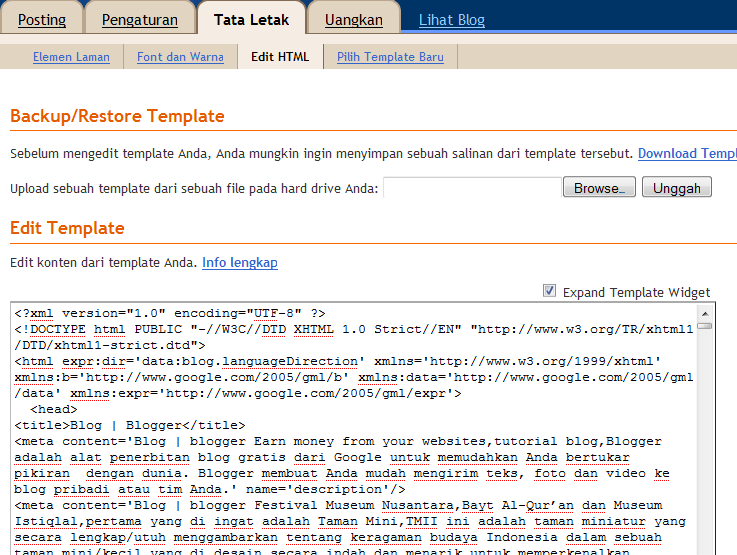Click the <title>Blog | Blogger</title> line

pos(130,425)
